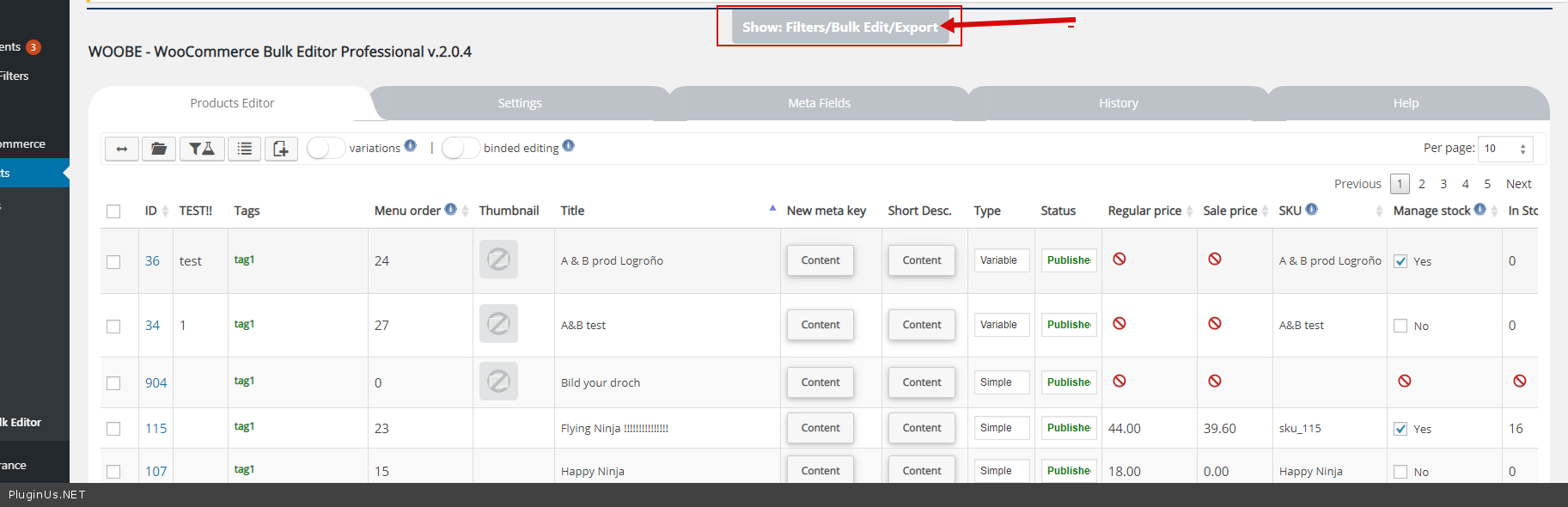
Task: Click regular price 44.00 for Flying Ninja
Action: click(1125, 429)
